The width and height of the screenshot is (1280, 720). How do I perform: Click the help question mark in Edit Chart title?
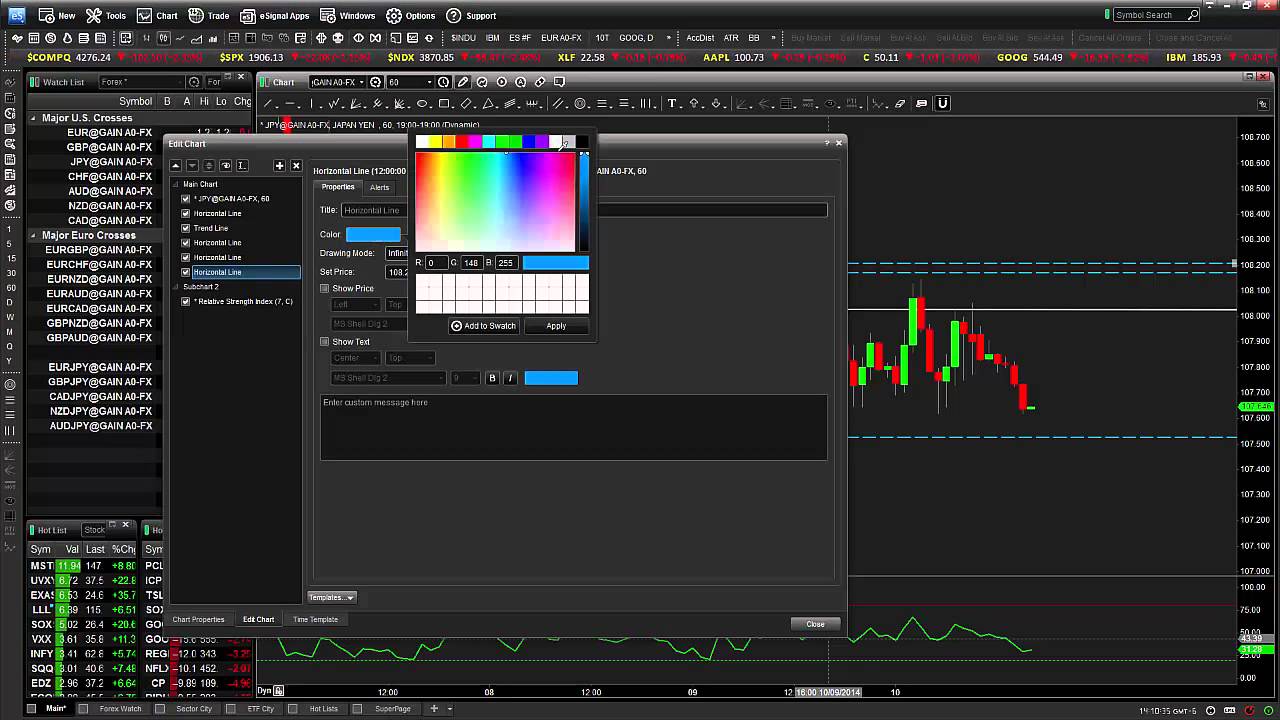click(827, 143)
